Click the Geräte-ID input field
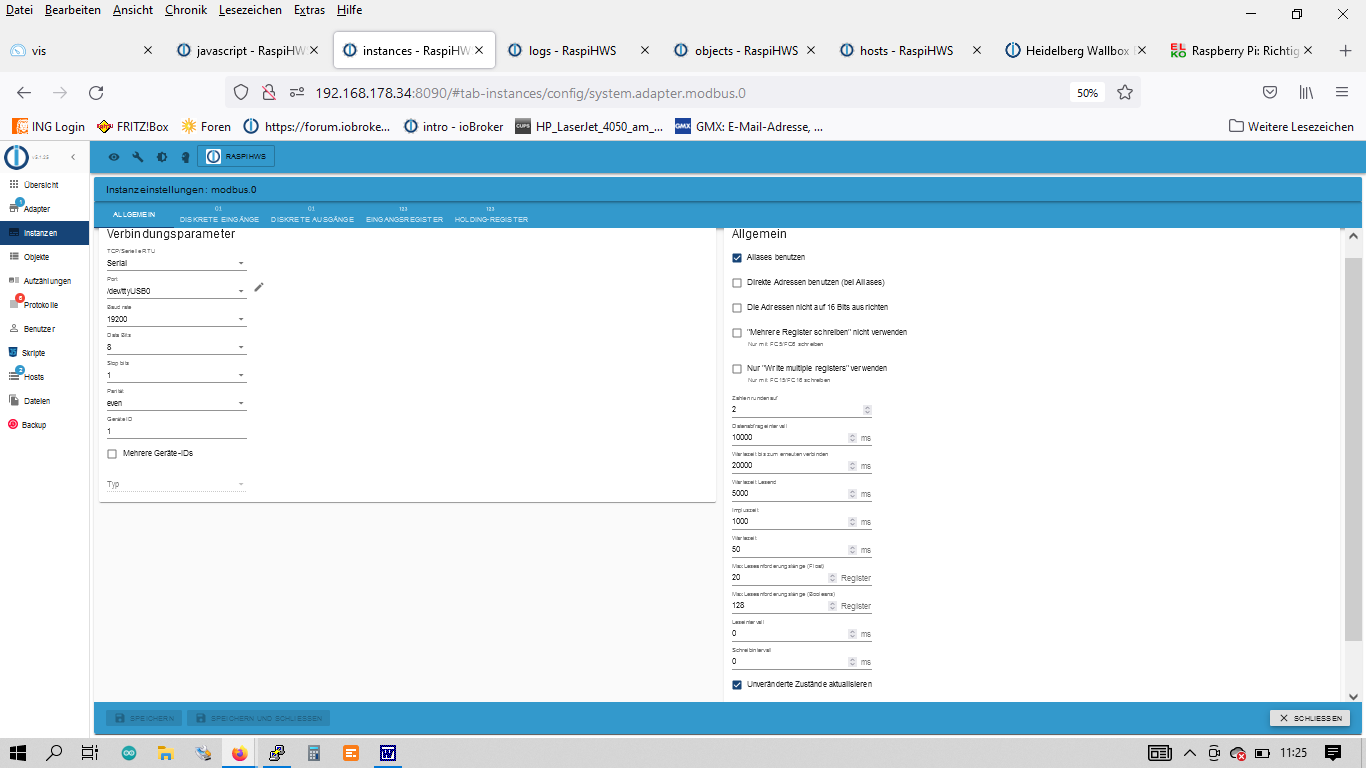The width and height of the screenshot is (1366, 768). (176, 431)
